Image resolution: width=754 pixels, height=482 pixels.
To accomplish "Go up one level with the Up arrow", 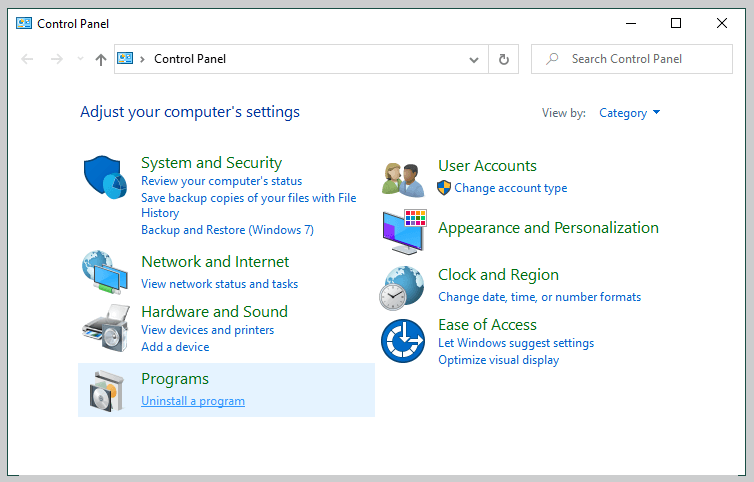I will pos(101,59).
